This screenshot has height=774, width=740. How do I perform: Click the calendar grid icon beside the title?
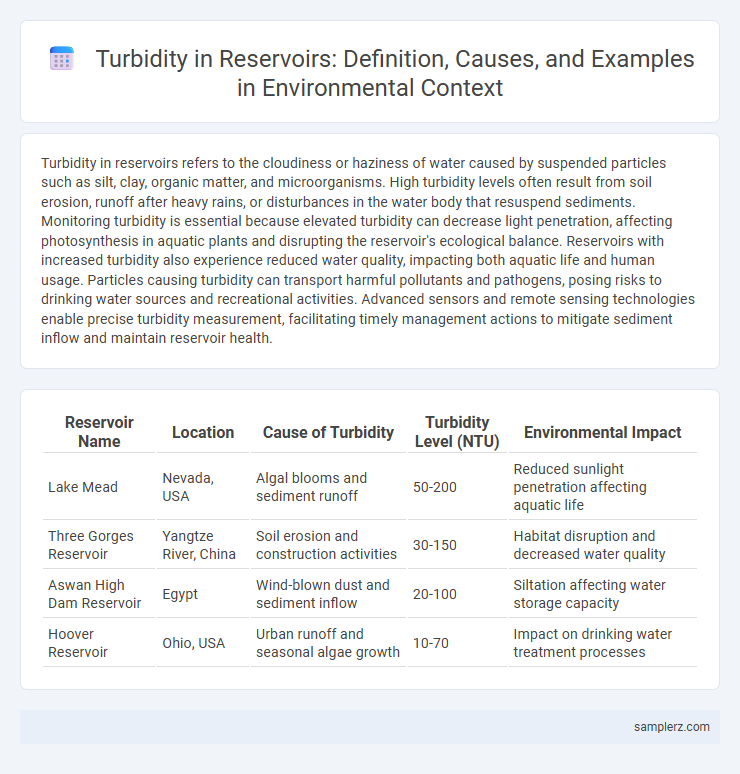tap(62, 59)
